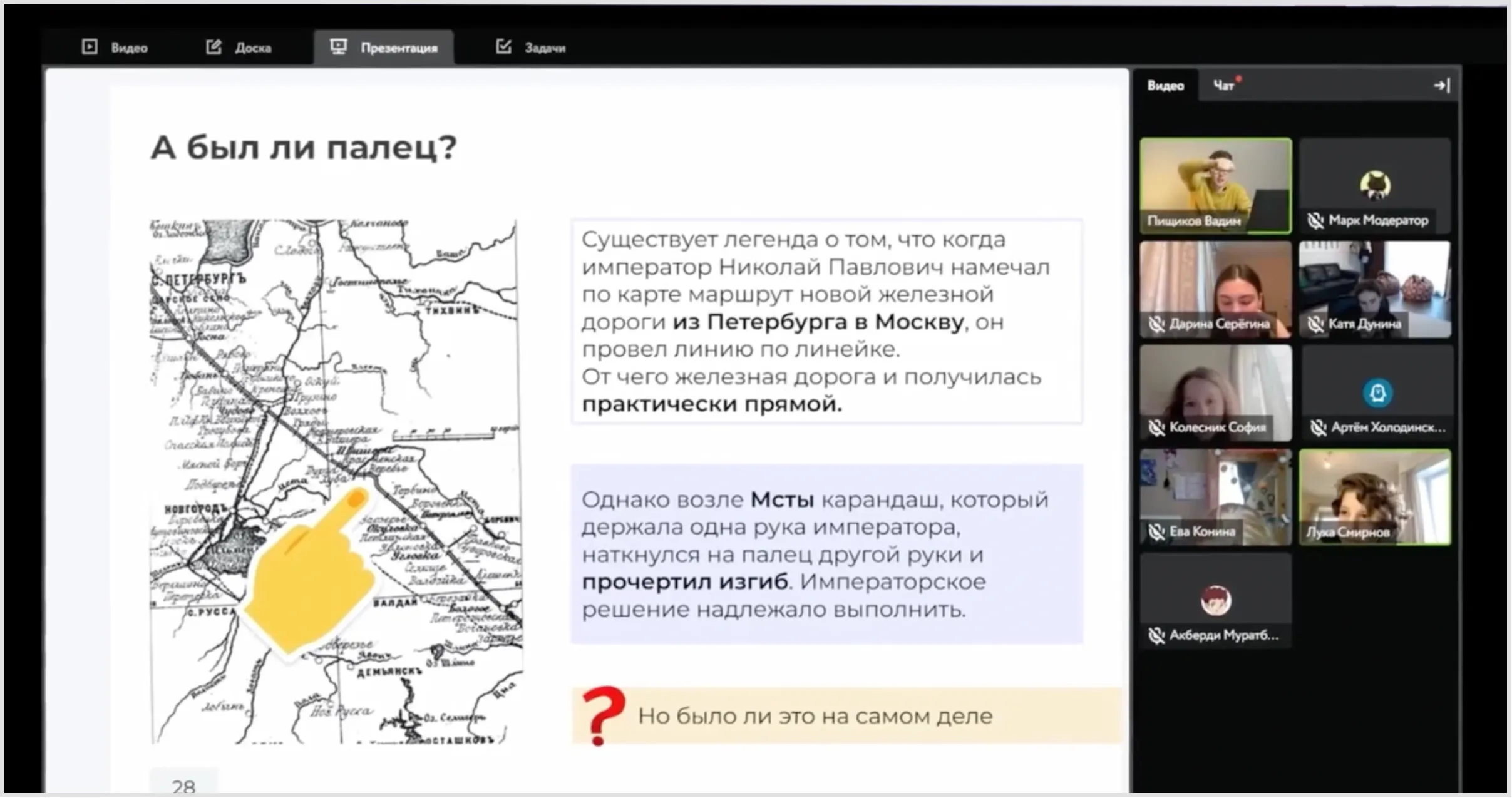Click the slide number 28 indicator
The image size is (1512, 798).
click(x=183, y=786)
